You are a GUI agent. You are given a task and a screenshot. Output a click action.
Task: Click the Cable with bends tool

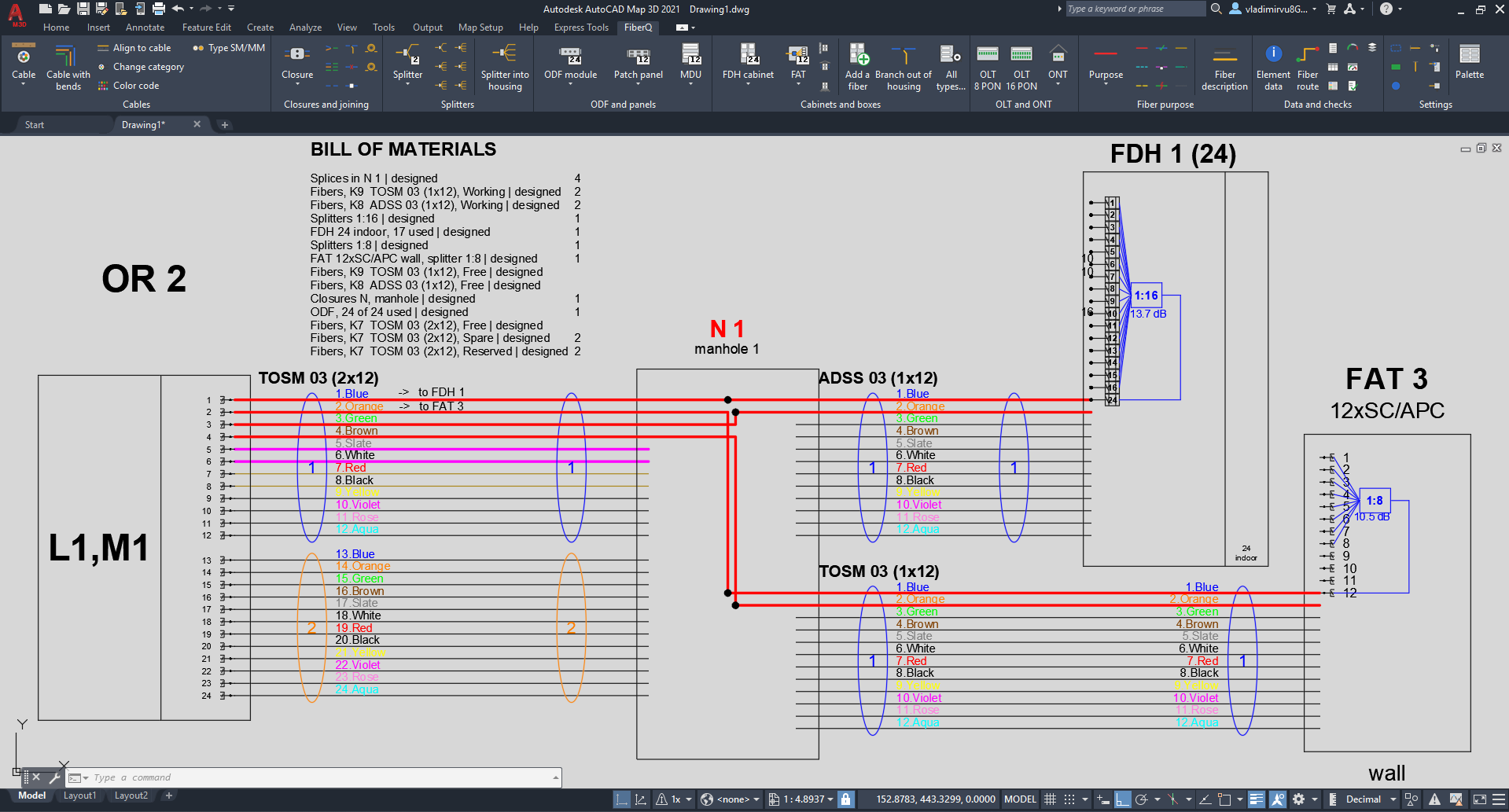[68, 66]
